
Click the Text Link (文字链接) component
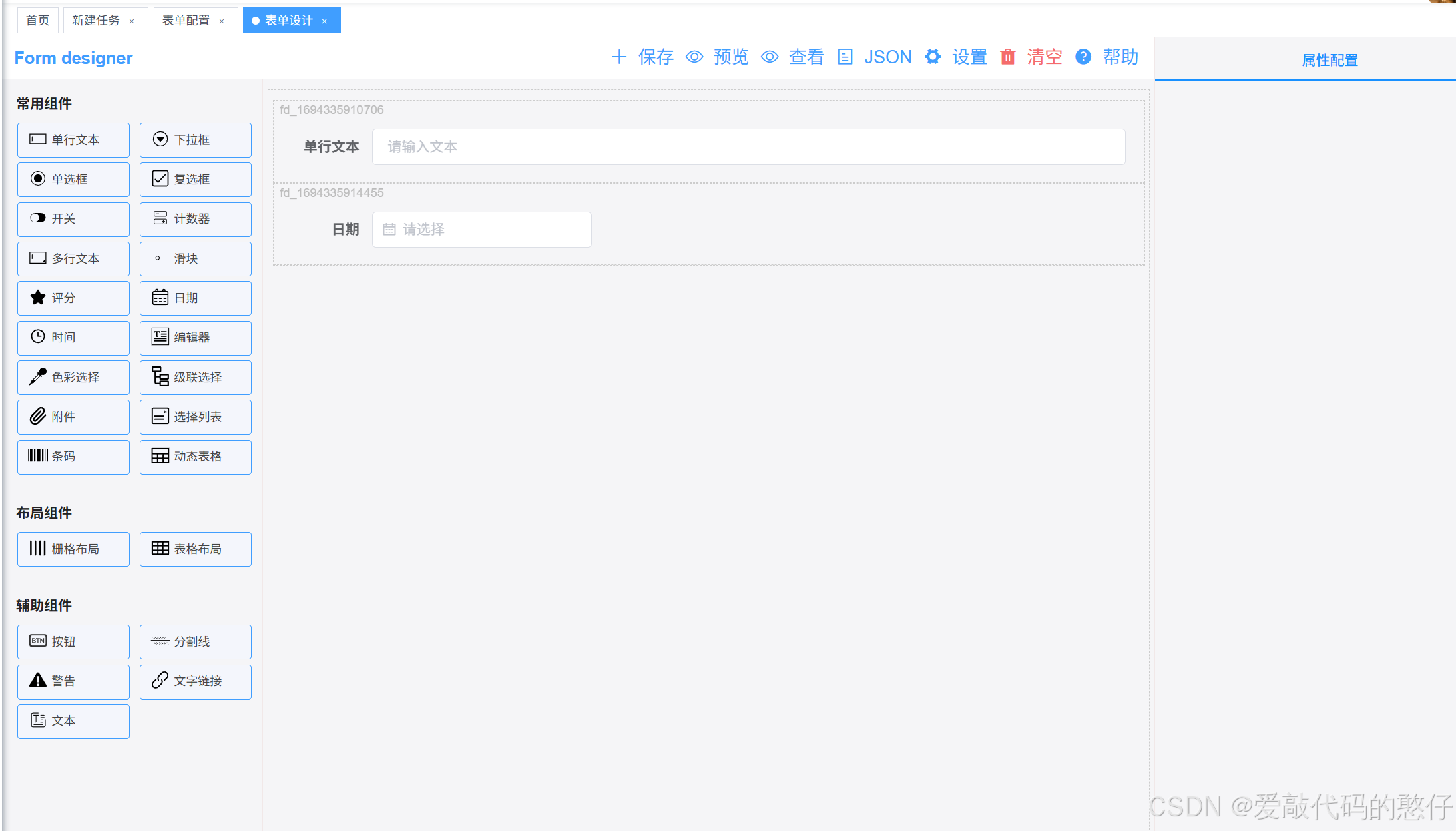click(195, 681)
